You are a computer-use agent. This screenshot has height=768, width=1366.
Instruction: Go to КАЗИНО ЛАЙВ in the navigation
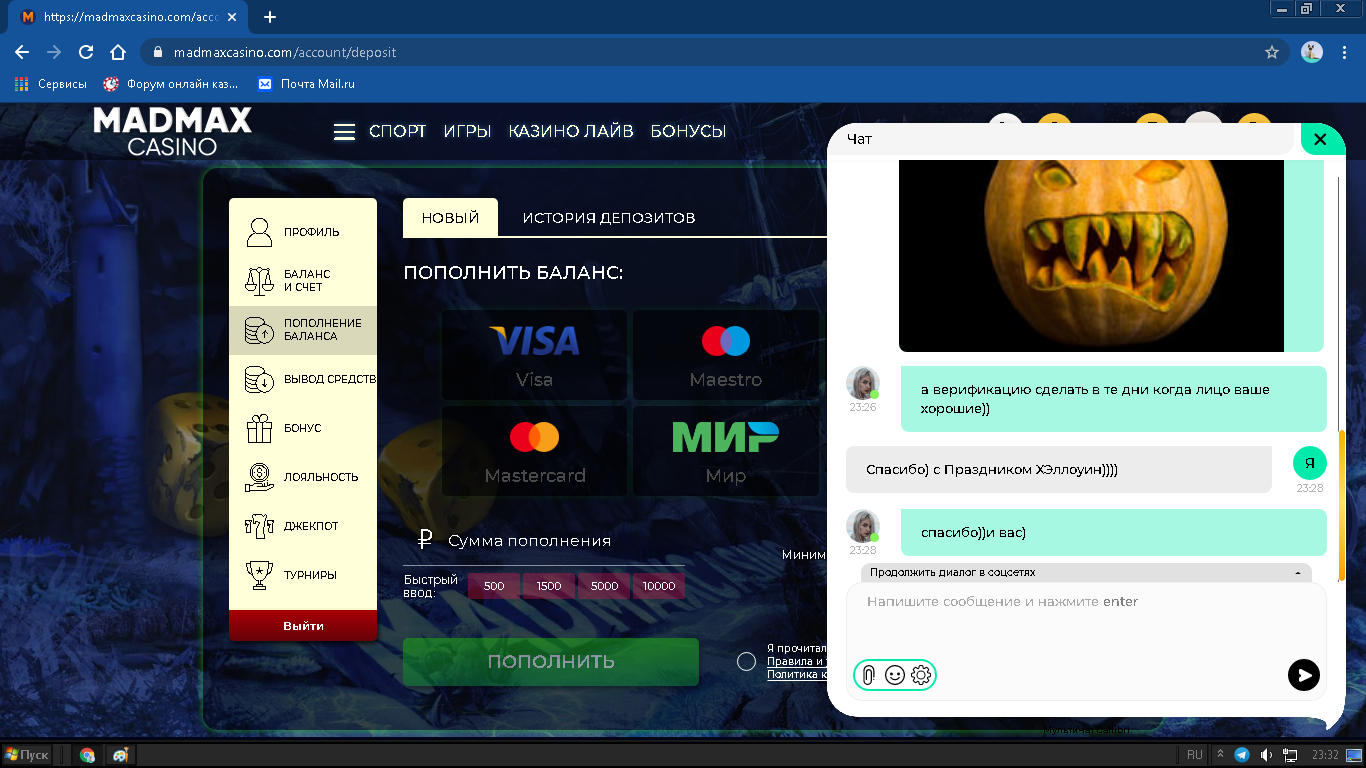[x=571, y=131]
